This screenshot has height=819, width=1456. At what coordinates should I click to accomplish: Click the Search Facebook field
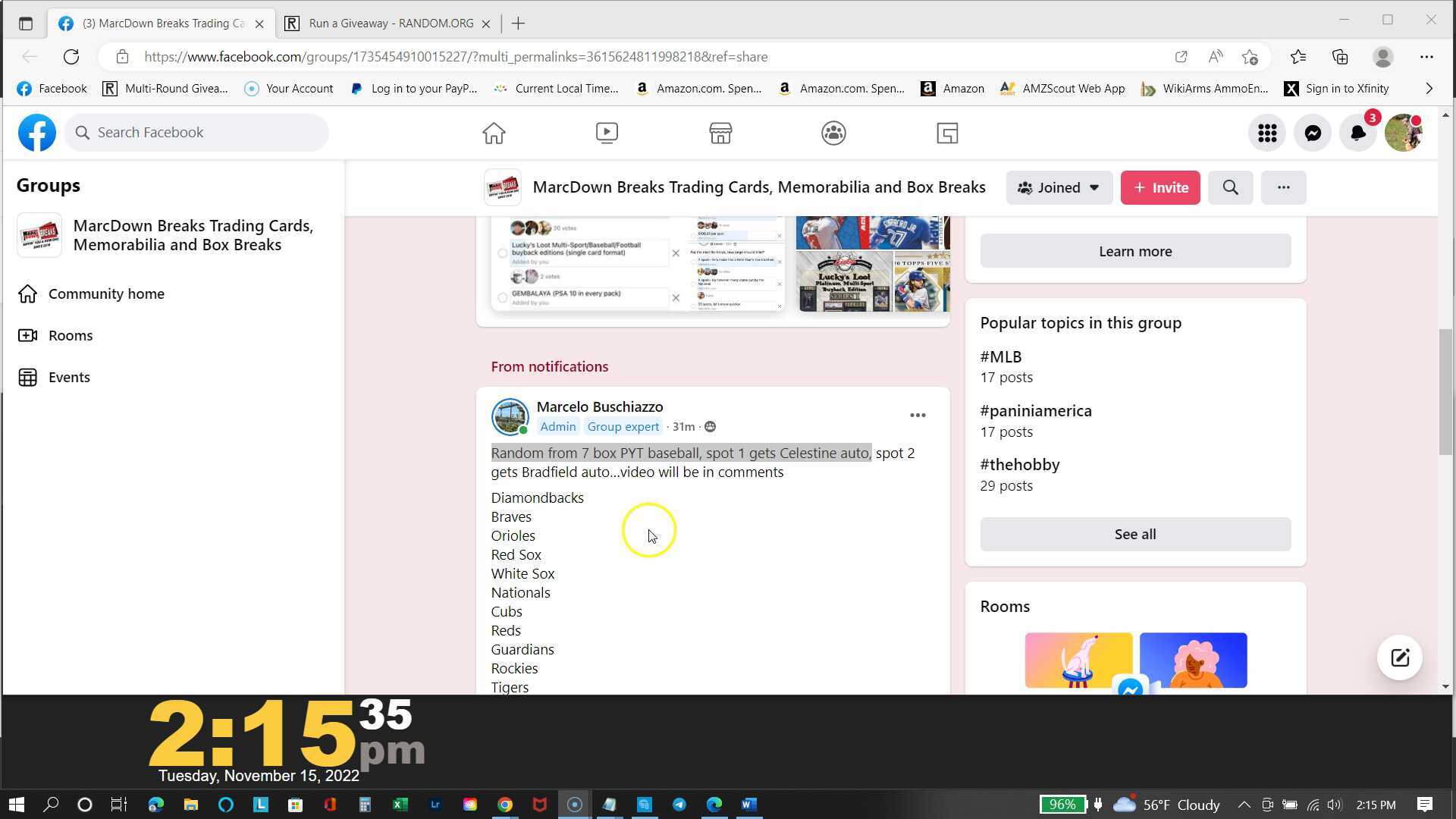pyautogui.click(x=197, y=133)
